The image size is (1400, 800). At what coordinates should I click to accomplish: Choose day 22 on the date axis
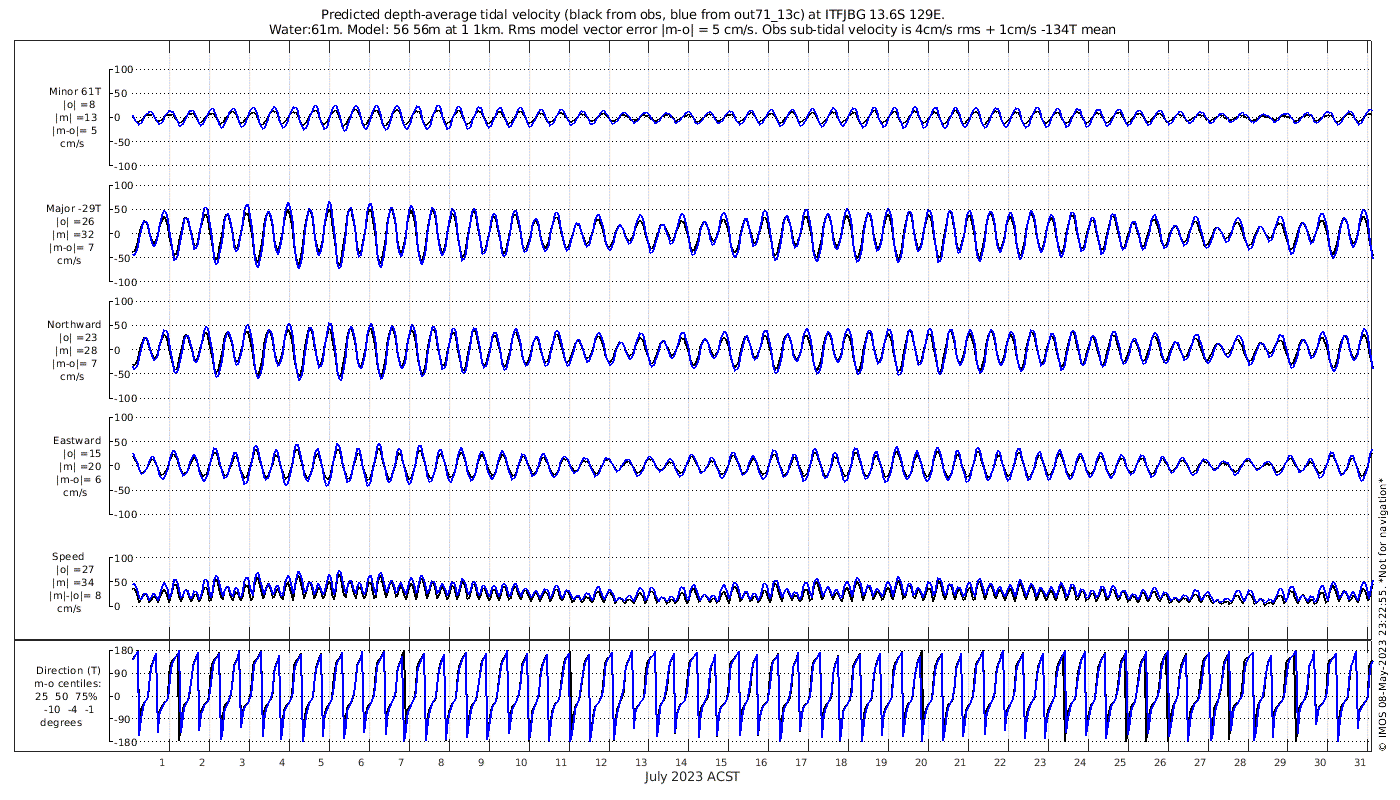point(1000,762)
